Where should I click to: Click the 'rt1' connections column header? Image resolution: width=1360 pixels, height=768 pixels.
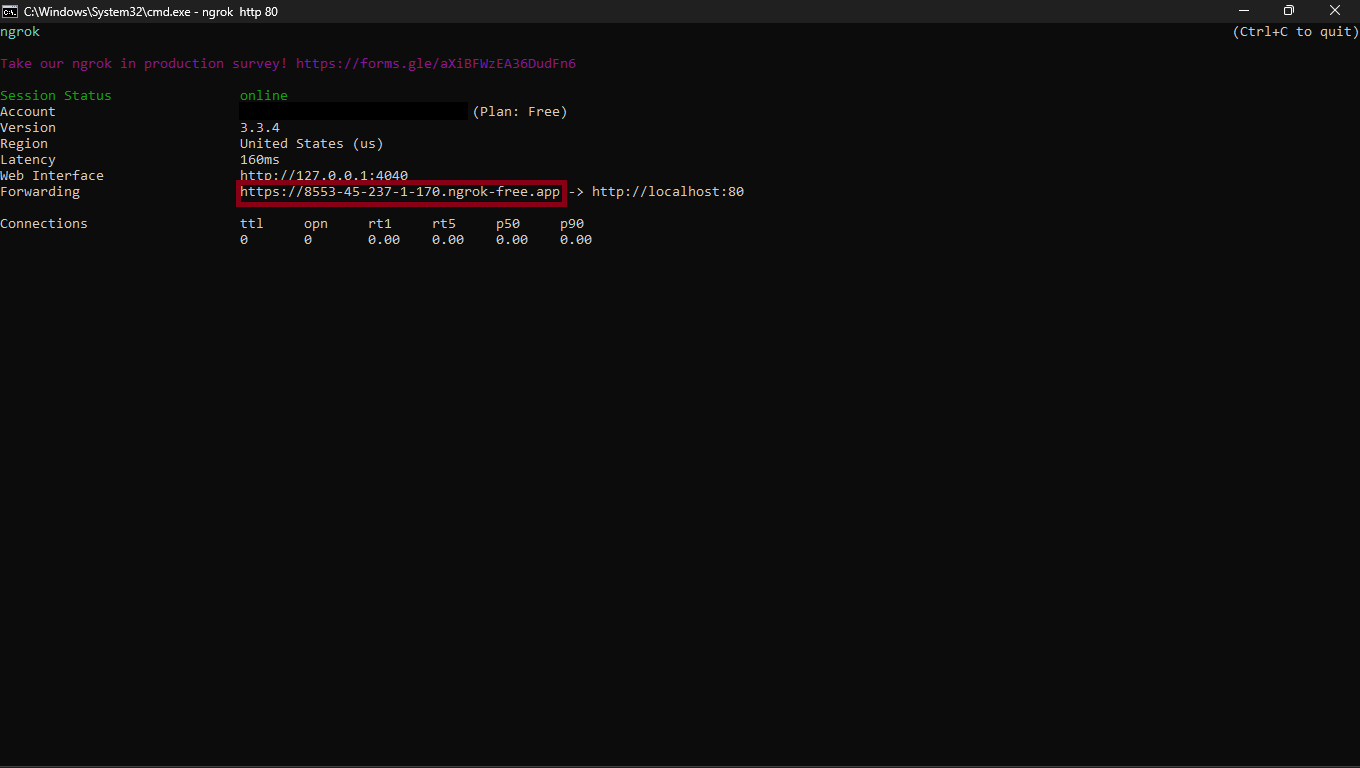click(380, 224)
